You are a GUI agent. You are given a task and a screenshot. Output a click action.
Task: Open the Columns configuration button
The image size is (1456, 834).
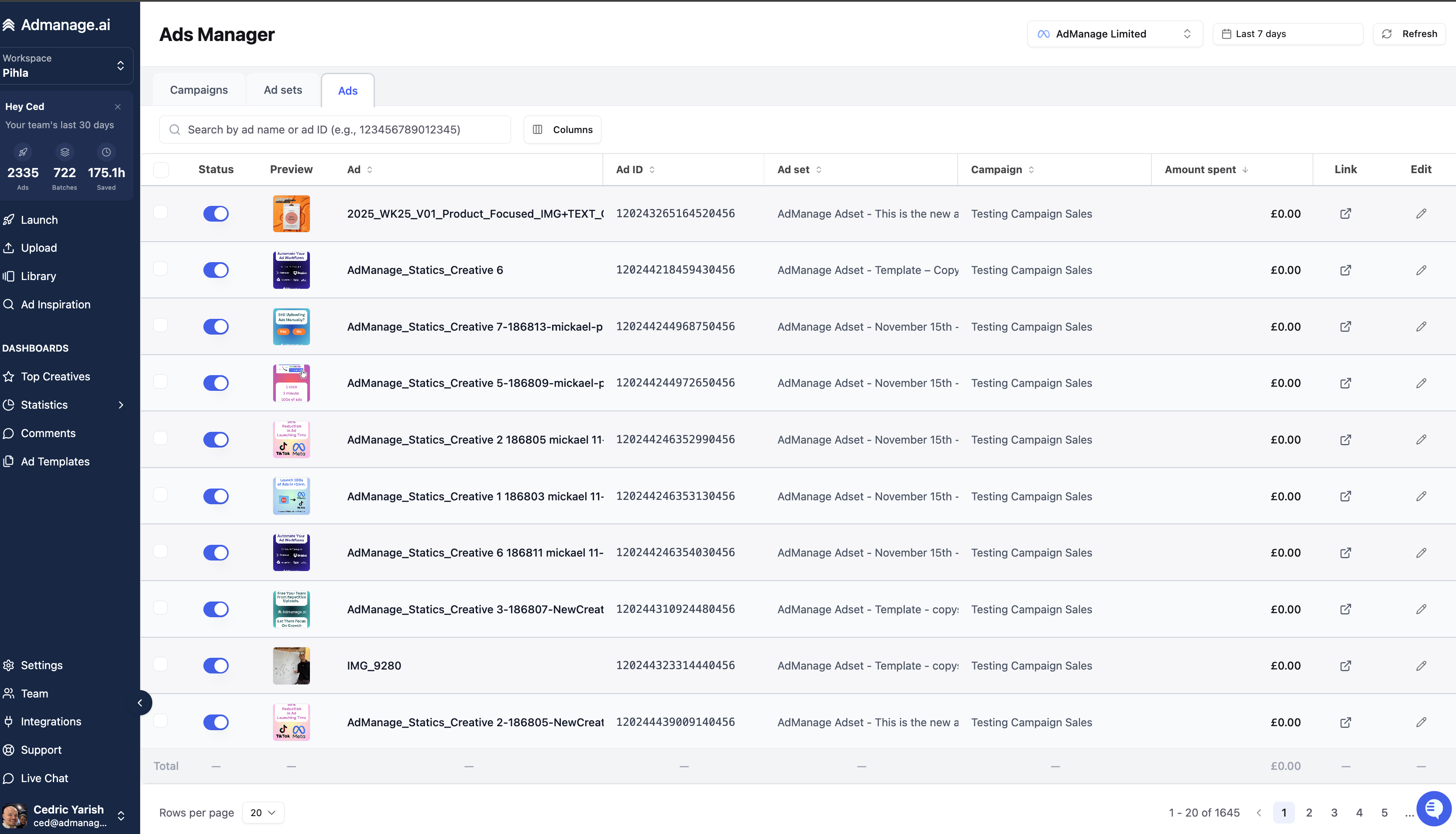point(562,130)
